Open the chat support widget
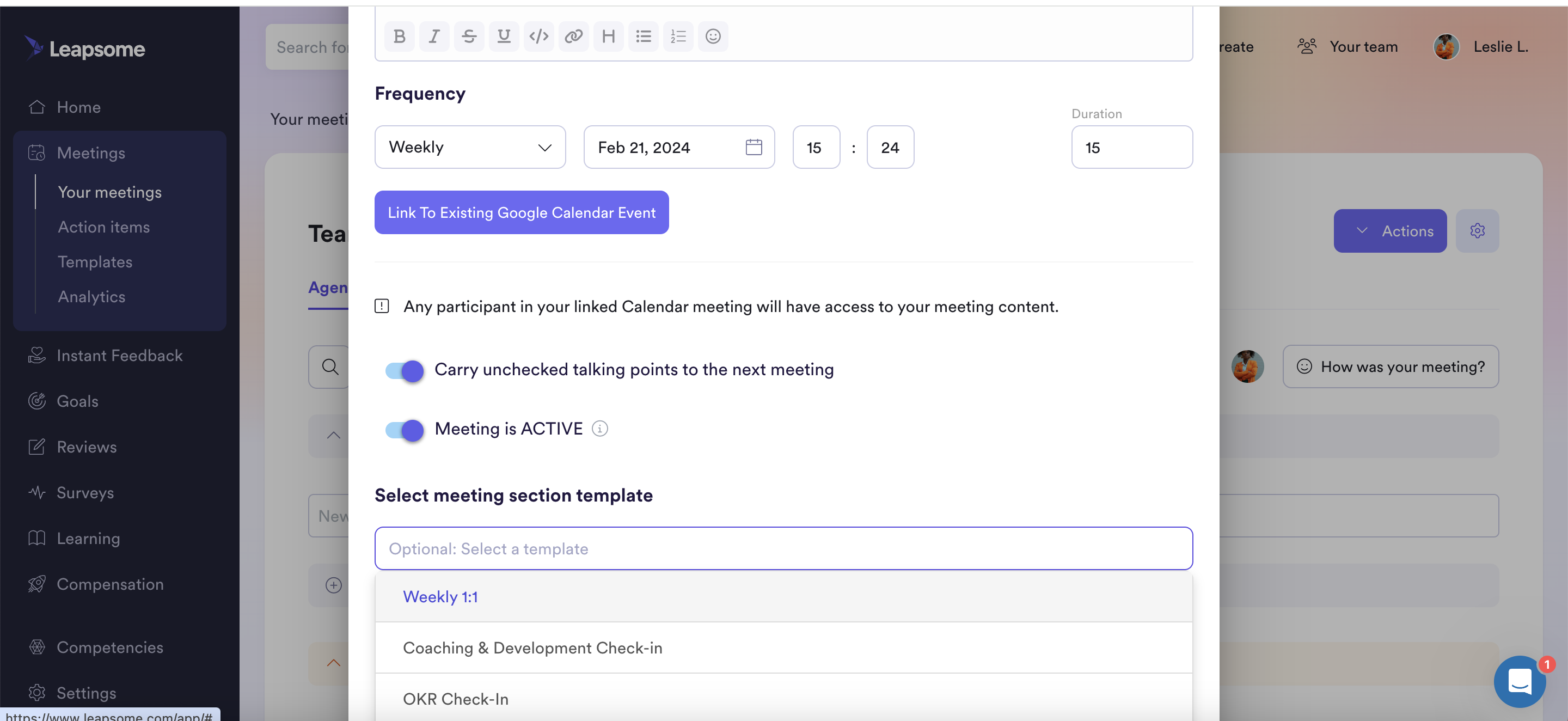 [x=1520, y=681]
